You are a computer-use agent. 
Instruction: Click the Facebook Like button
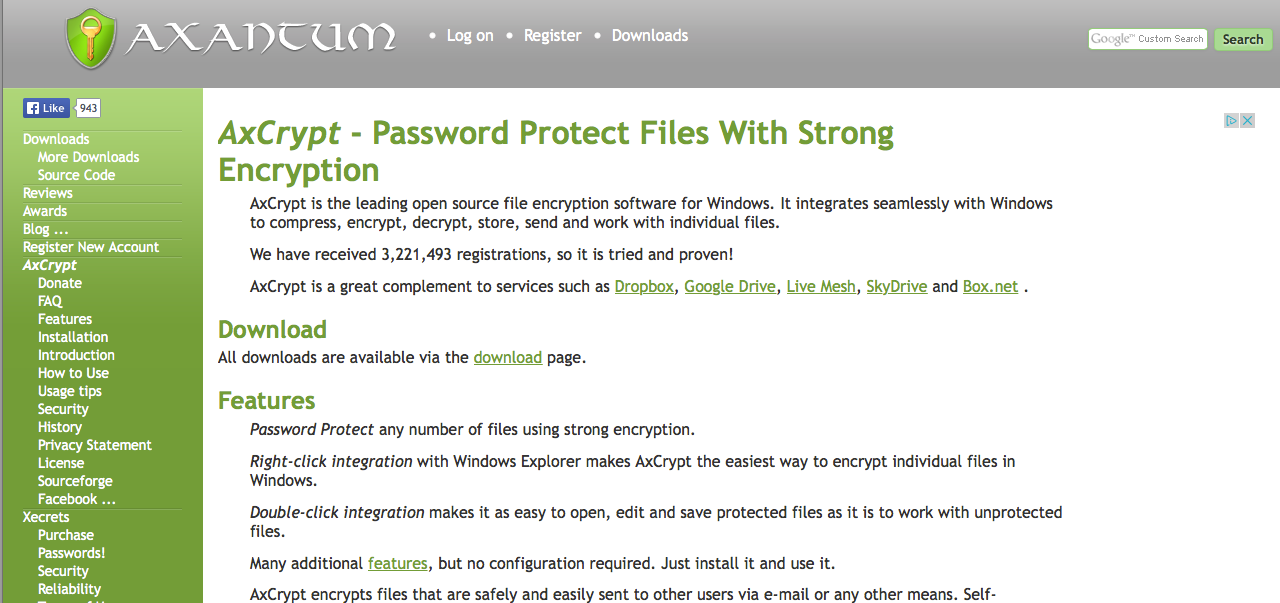46,108
